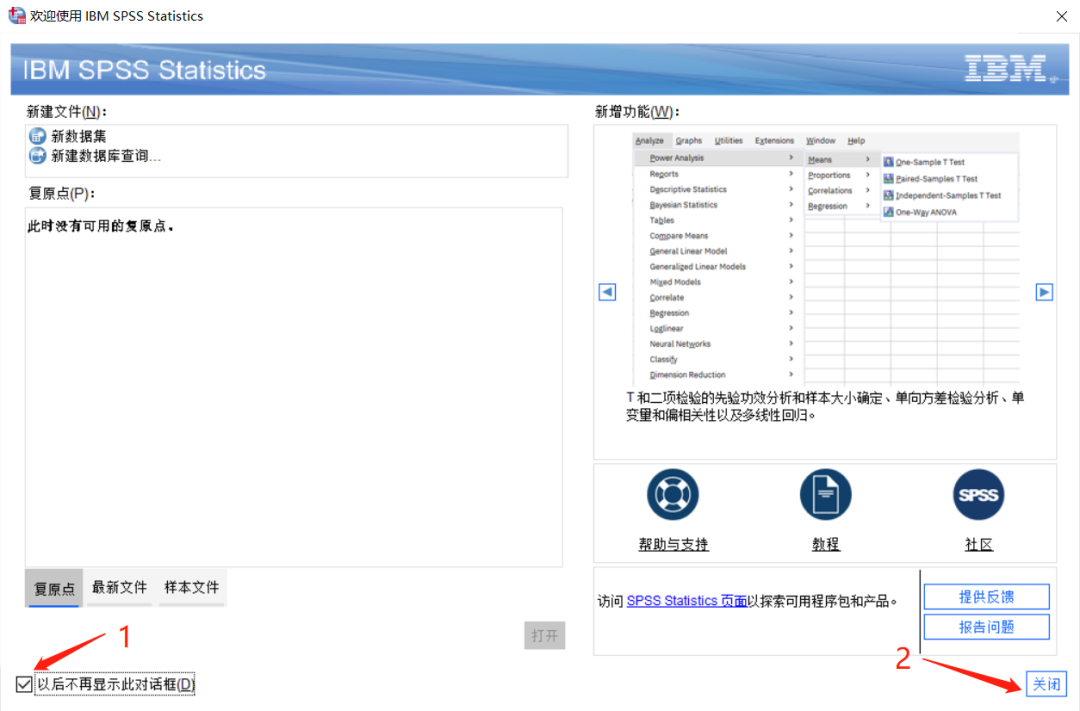The height and width of the screenshot is (711, 1080).
Task: Click the 教程 text link
Action: point(826,544)
